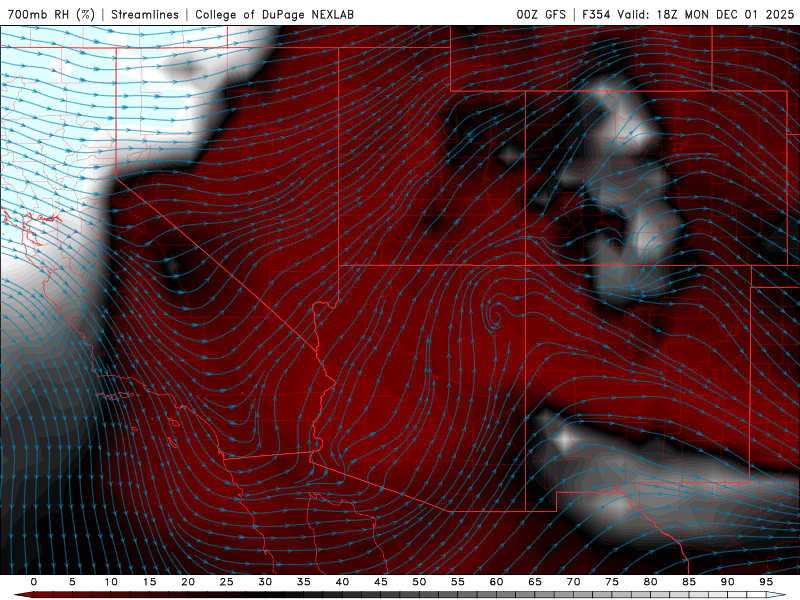The height and width of the screenshot is (600, 800).
Task: Click the '85' colorbar scale label
Action: point(689,582)
